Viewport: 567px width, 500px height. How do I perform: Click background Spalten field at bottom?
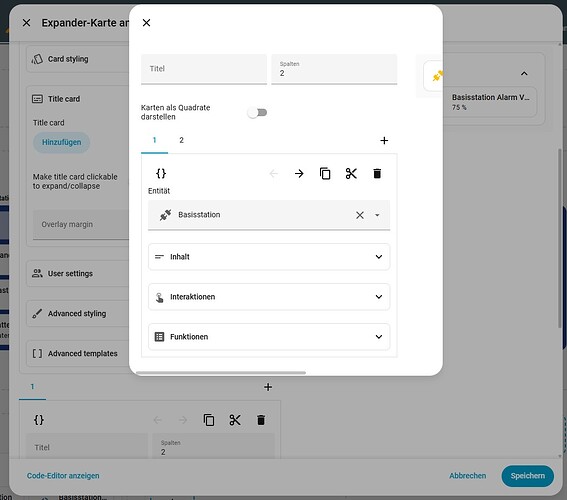coord(213,446)
